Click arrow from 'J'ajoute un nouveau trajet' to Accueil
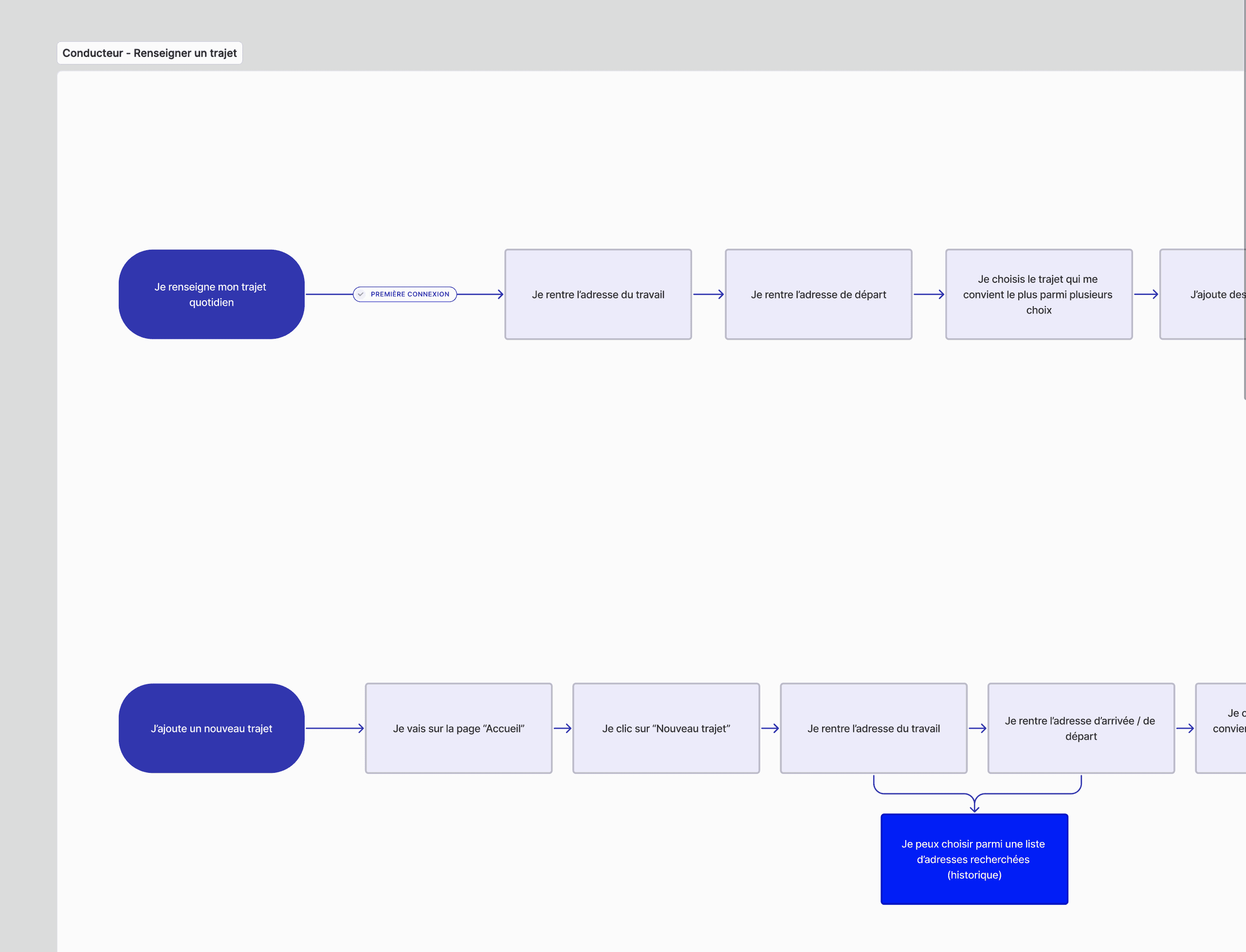 pos(334,728)
